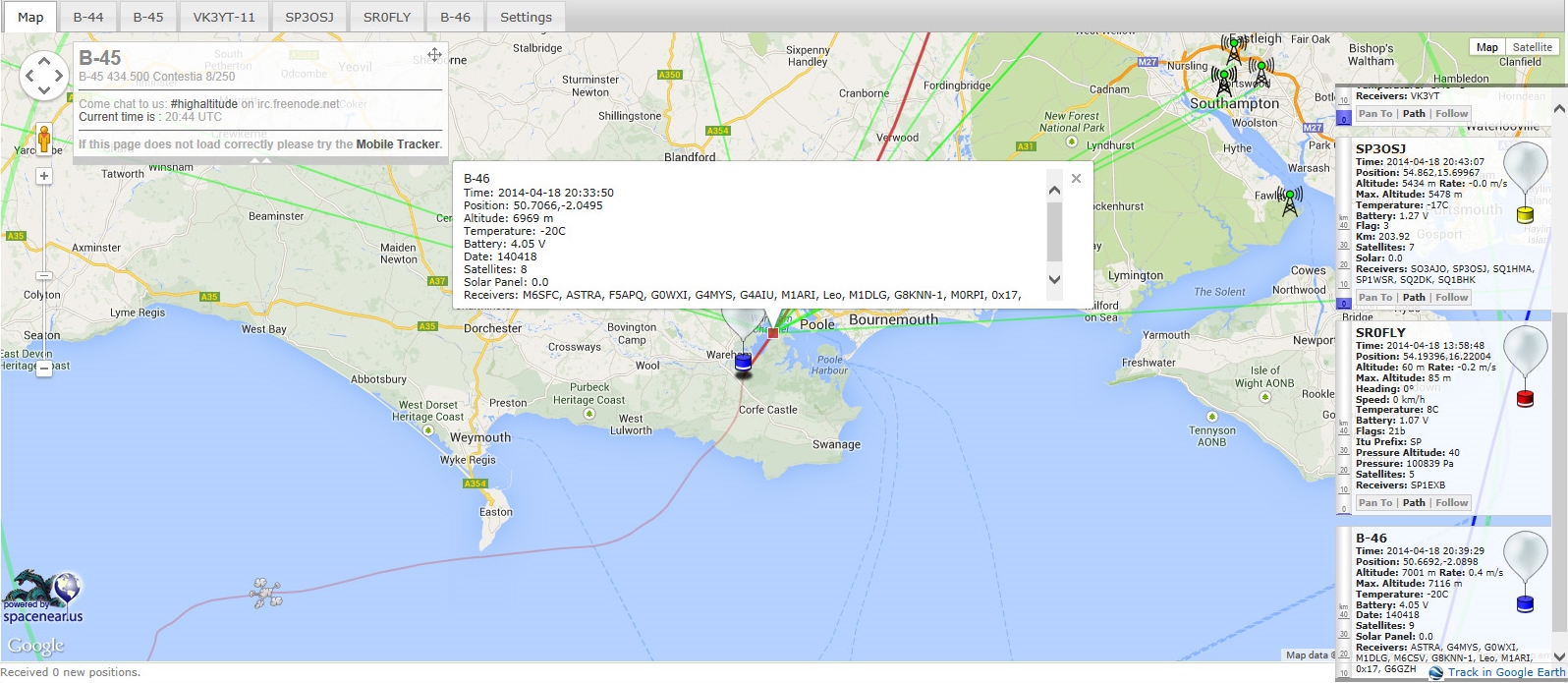Screen dimensions: 1568x683
Task: Click Pan To for SP3OSJ
Action: pyautogui.click(x=1375, y=298)
